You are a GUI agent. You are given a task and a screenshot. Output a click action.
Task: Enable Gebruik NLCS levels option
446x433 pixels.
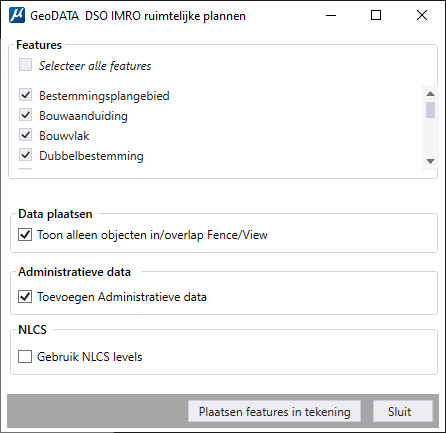25,356
